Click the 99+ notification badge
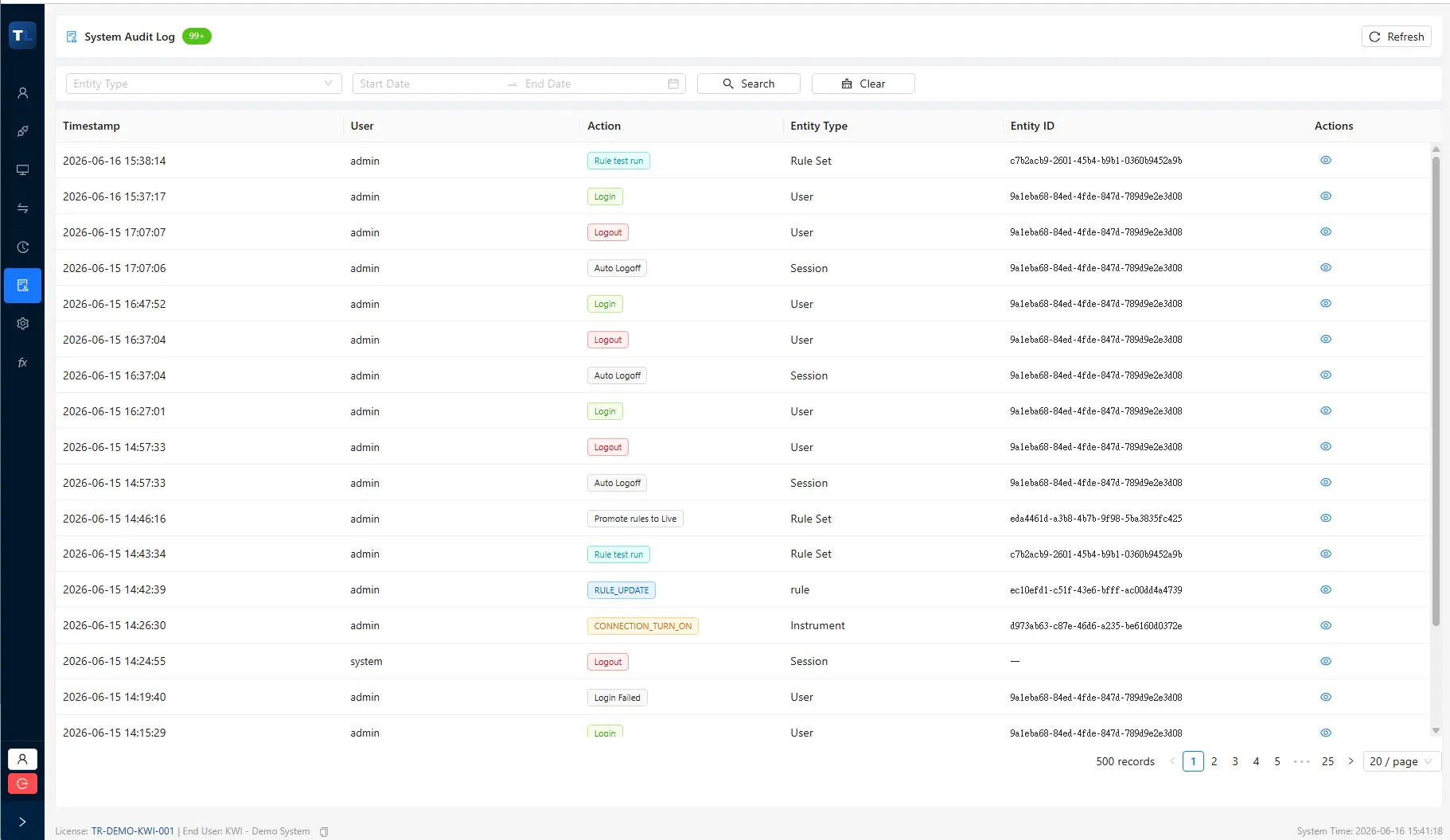The width and height of the screenshot is (1450, 840). (197, 36)
